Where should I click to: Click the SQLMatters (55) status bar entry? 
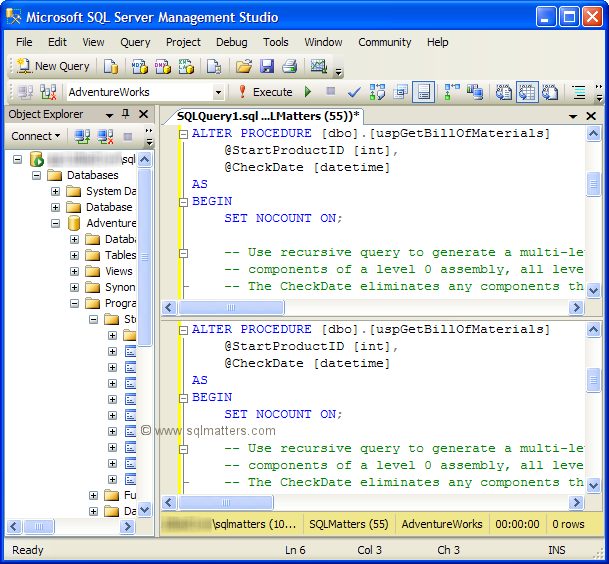click(349, 524)
